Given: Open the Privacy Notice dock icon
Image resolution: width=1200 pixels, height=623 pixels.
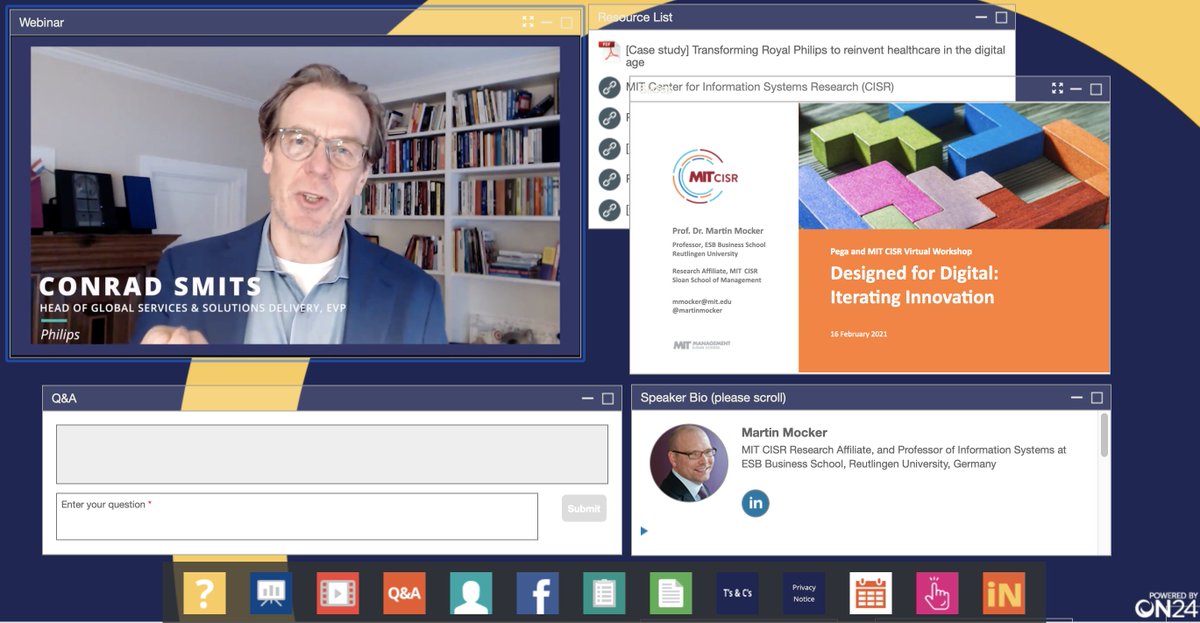Looking at the screenshot, I should point(804,593).
